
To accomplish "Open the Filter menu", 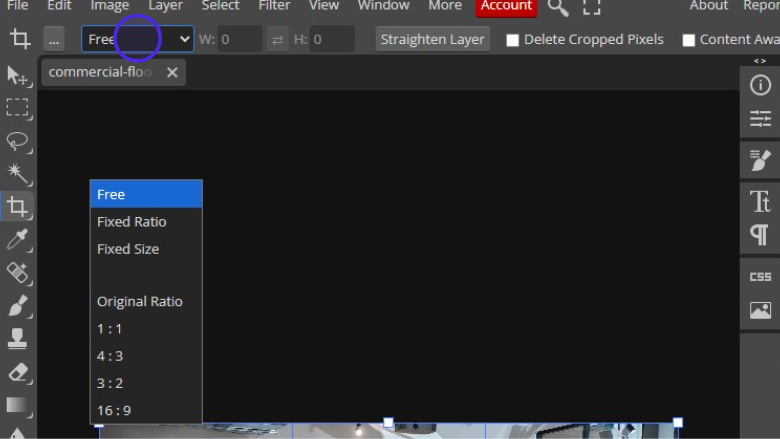I will (x=274, y=6).
